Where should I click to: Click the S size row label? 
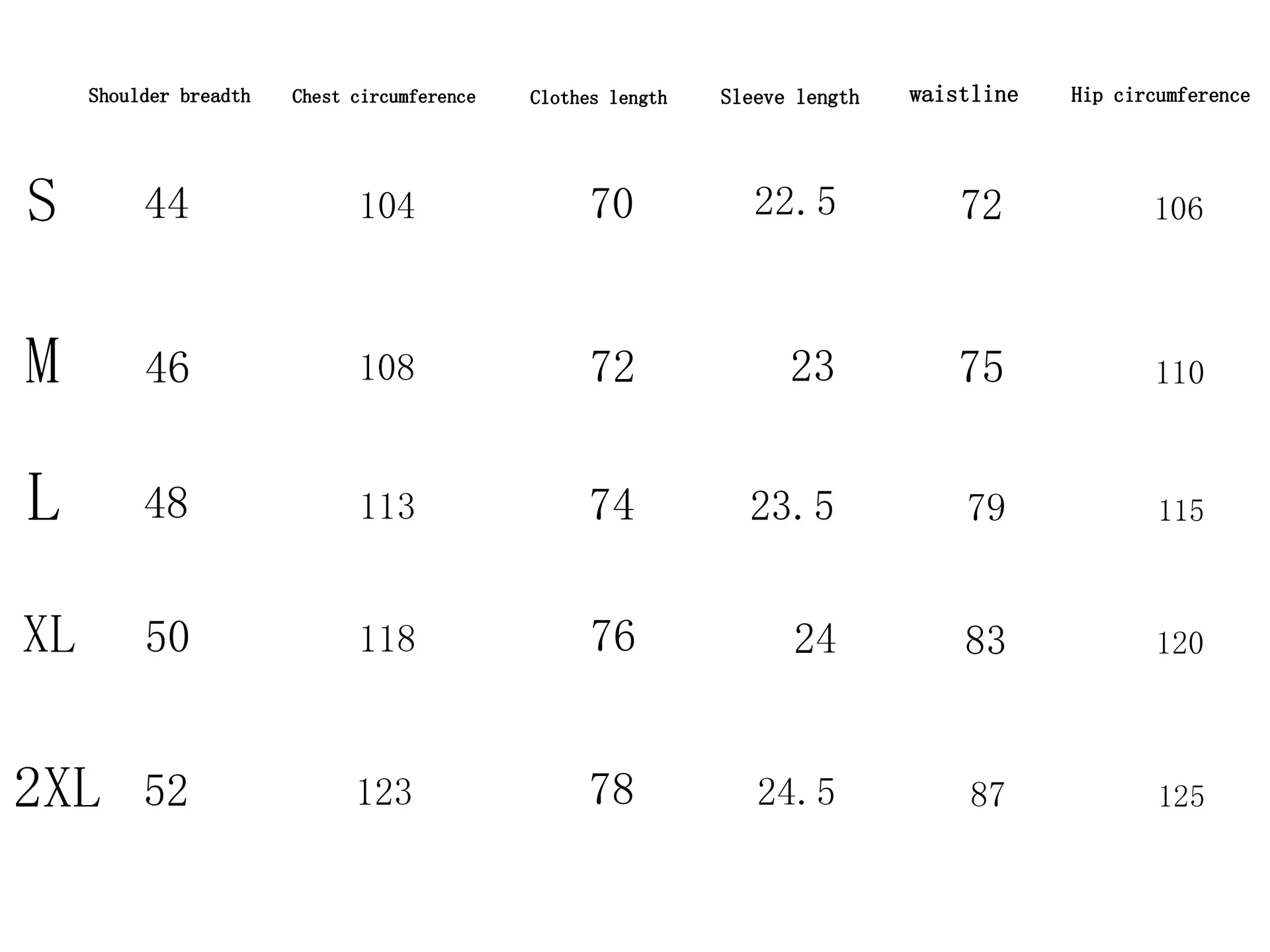pos(42,200)
